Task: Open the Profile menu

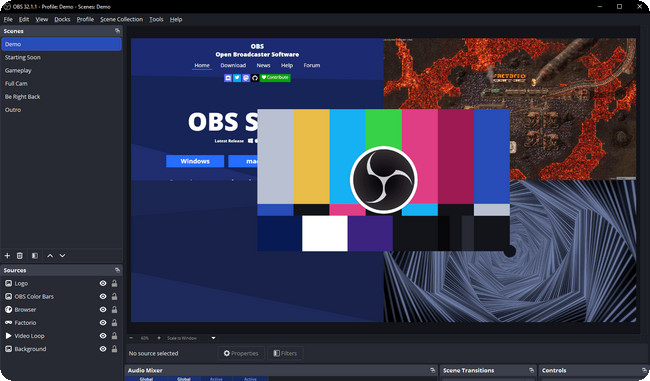Action: tap(85, 19)
